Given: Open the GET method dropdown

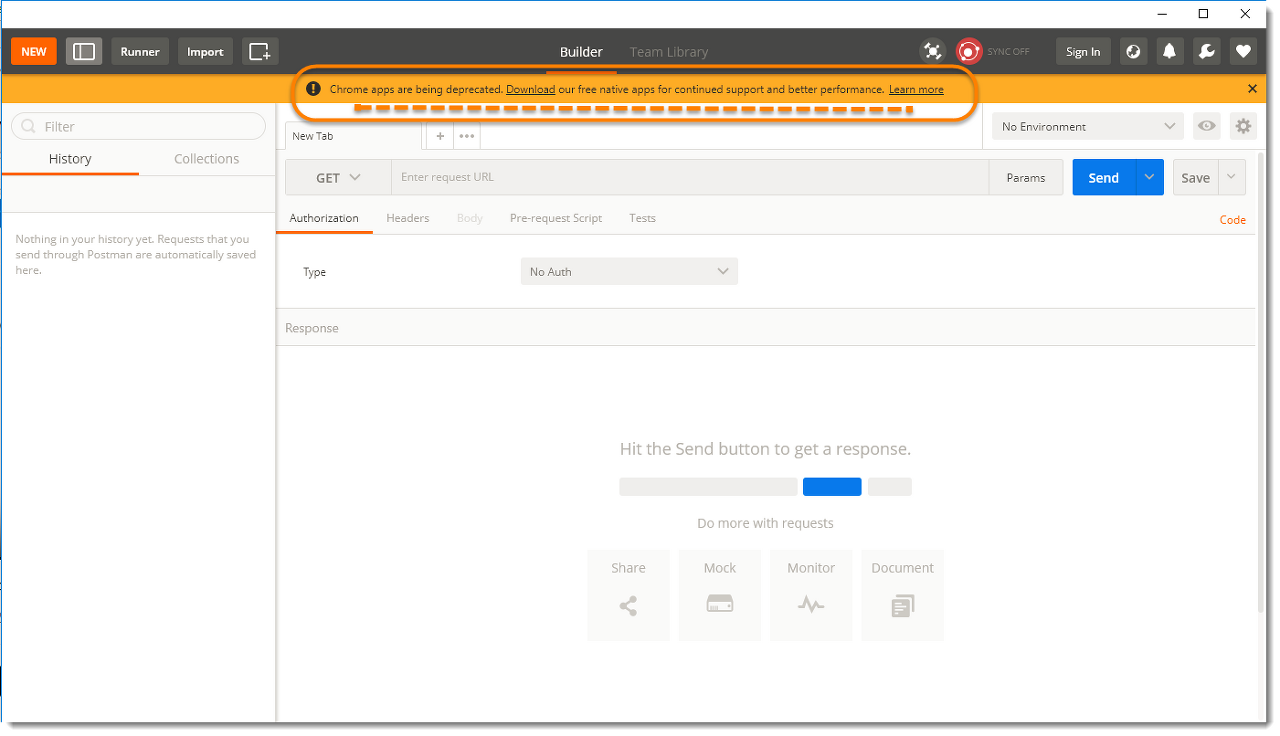Looking at the screenshot, I should (338, 178).
